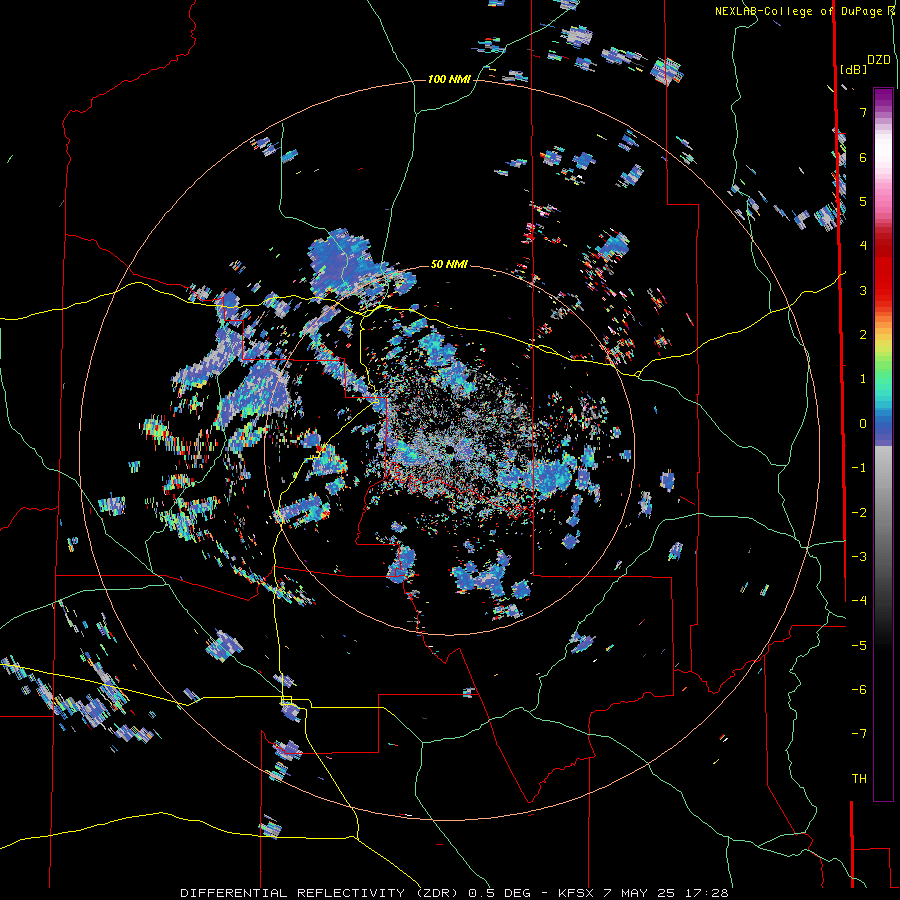Click the "50 NMI" range ring label
900x900 pixels.
pos(449,264)
